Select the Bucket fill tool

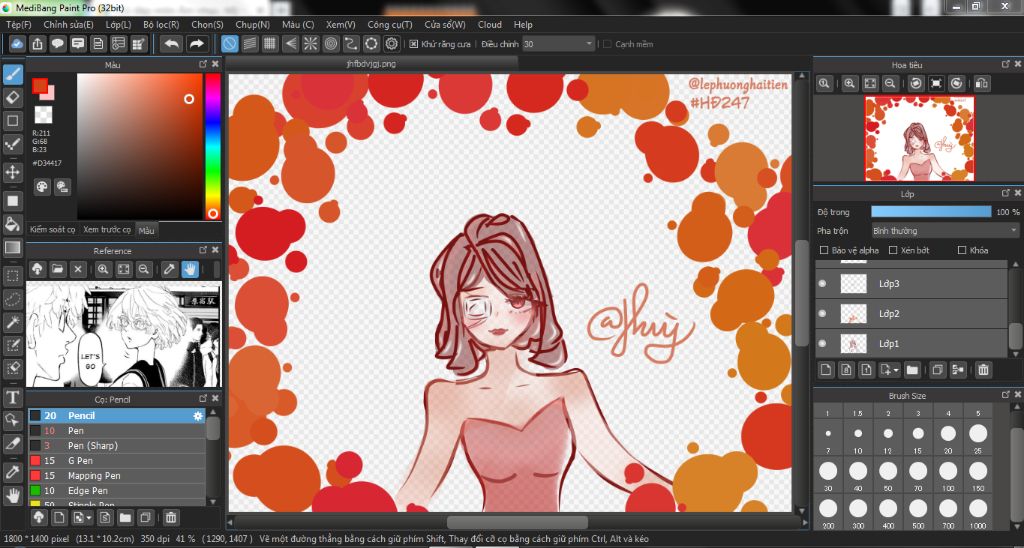(x=12, y=225)
